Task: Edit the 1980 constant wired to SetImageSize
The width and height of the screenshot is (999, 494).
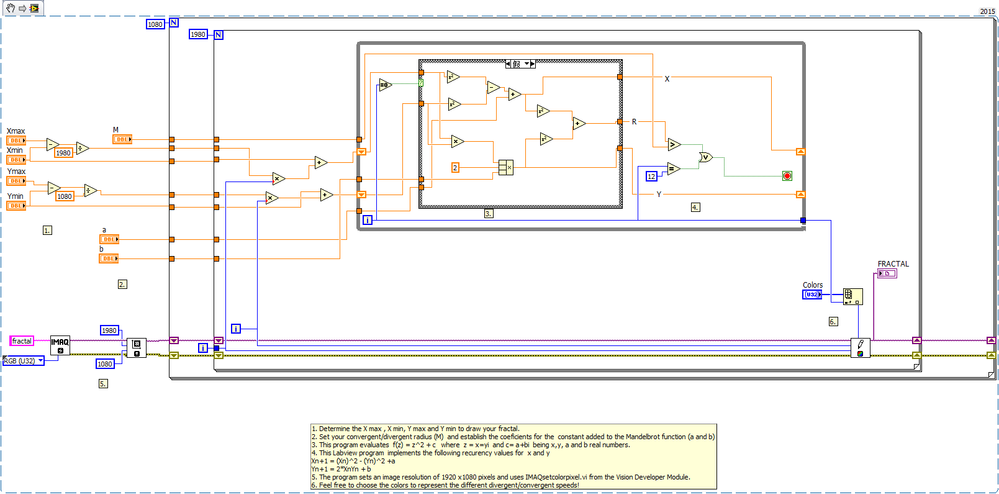Action: [x=110, y=330]
